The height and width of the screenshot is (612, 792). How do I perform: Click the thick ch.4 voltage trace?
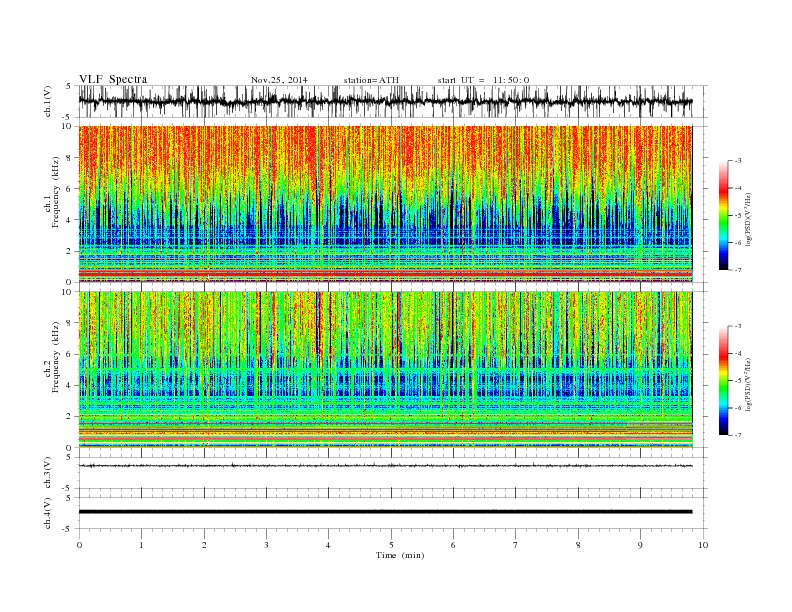click(385, 512)
